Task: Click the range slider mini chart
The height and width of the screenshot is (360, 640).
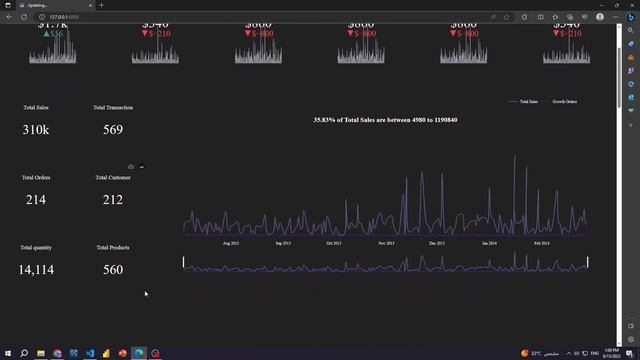Action: (385, 262)
